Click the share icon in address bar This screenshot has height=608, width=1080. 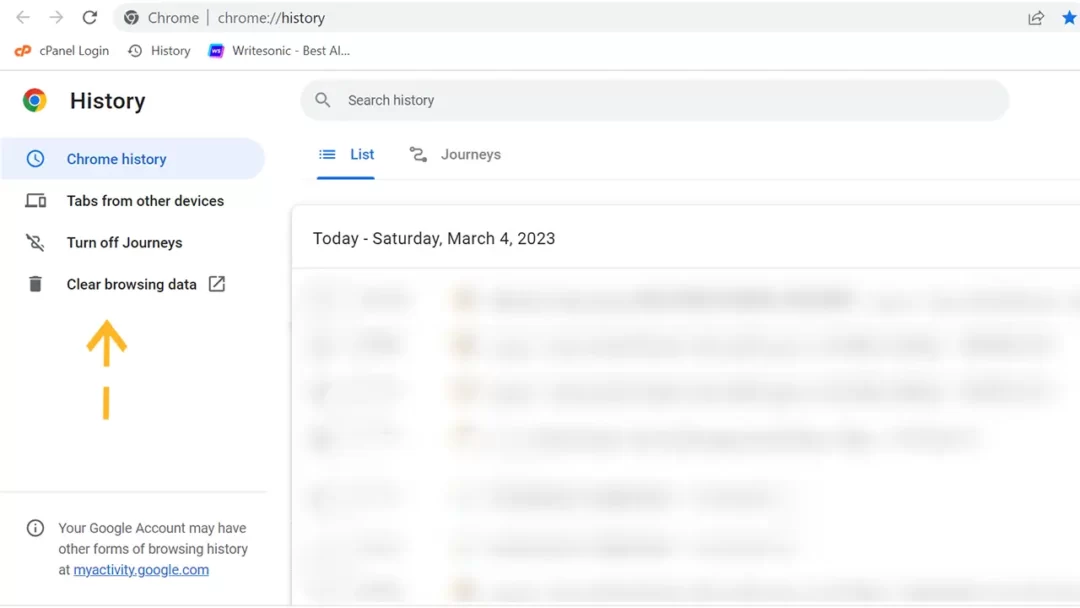tap(1036, 18)
